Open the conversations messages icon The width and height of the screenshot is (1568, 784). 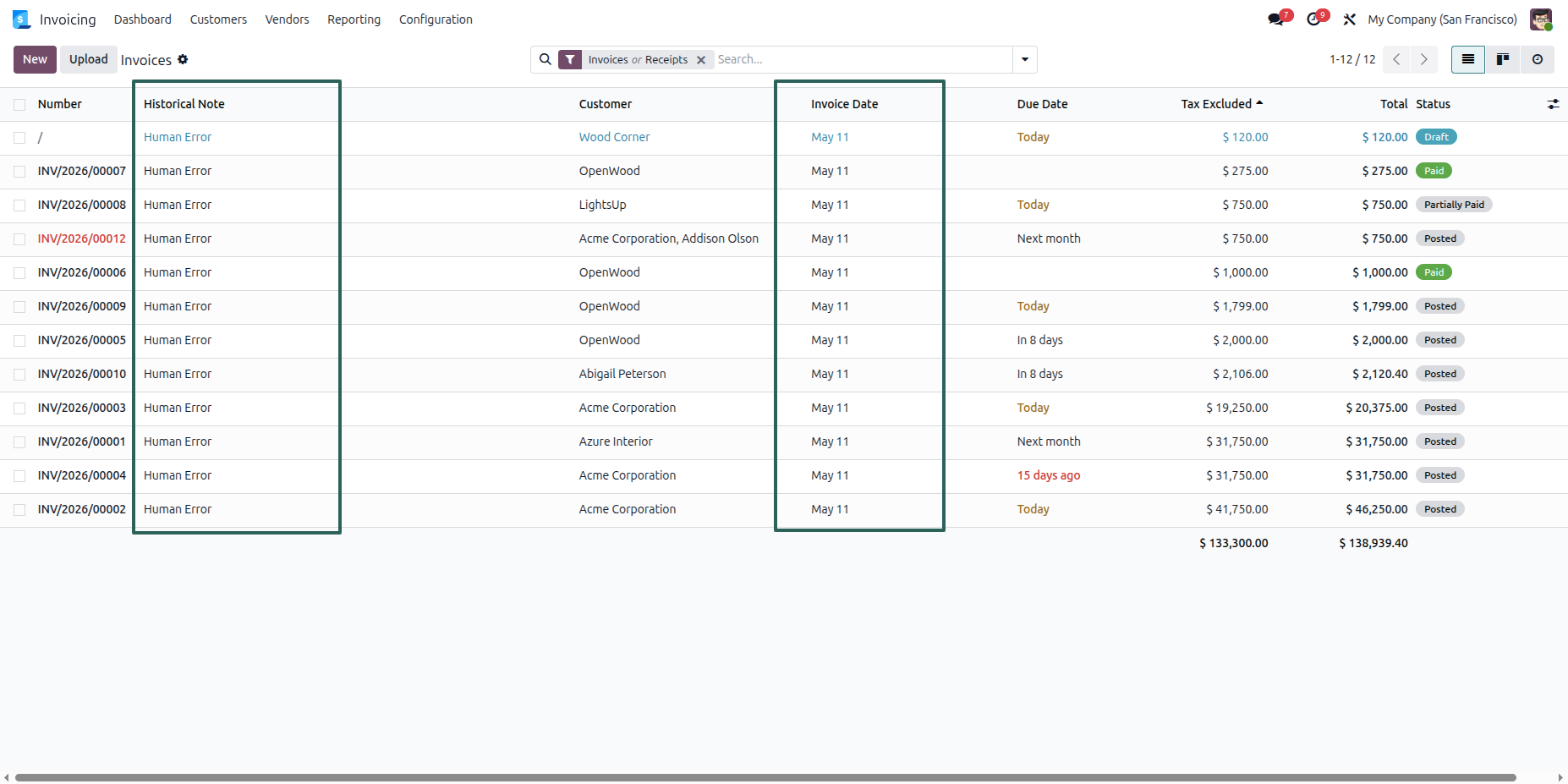(1276, 19)
